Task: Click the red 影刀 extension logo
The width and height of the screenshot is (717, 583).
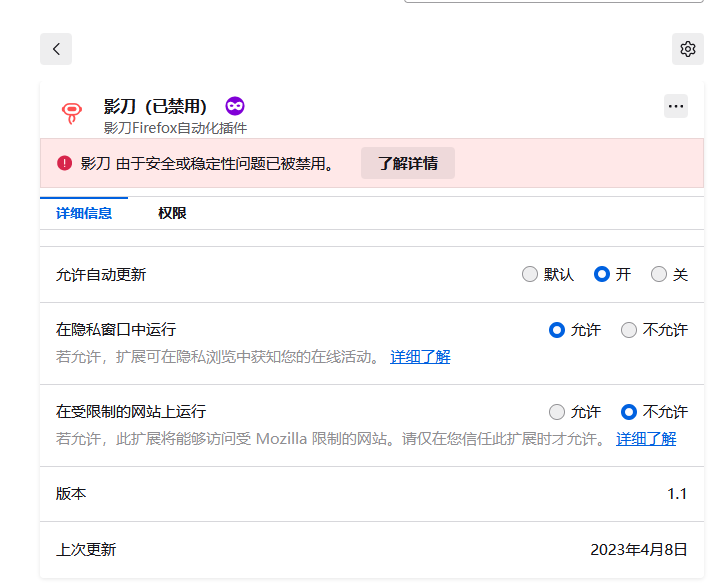Action: [72, 113]
